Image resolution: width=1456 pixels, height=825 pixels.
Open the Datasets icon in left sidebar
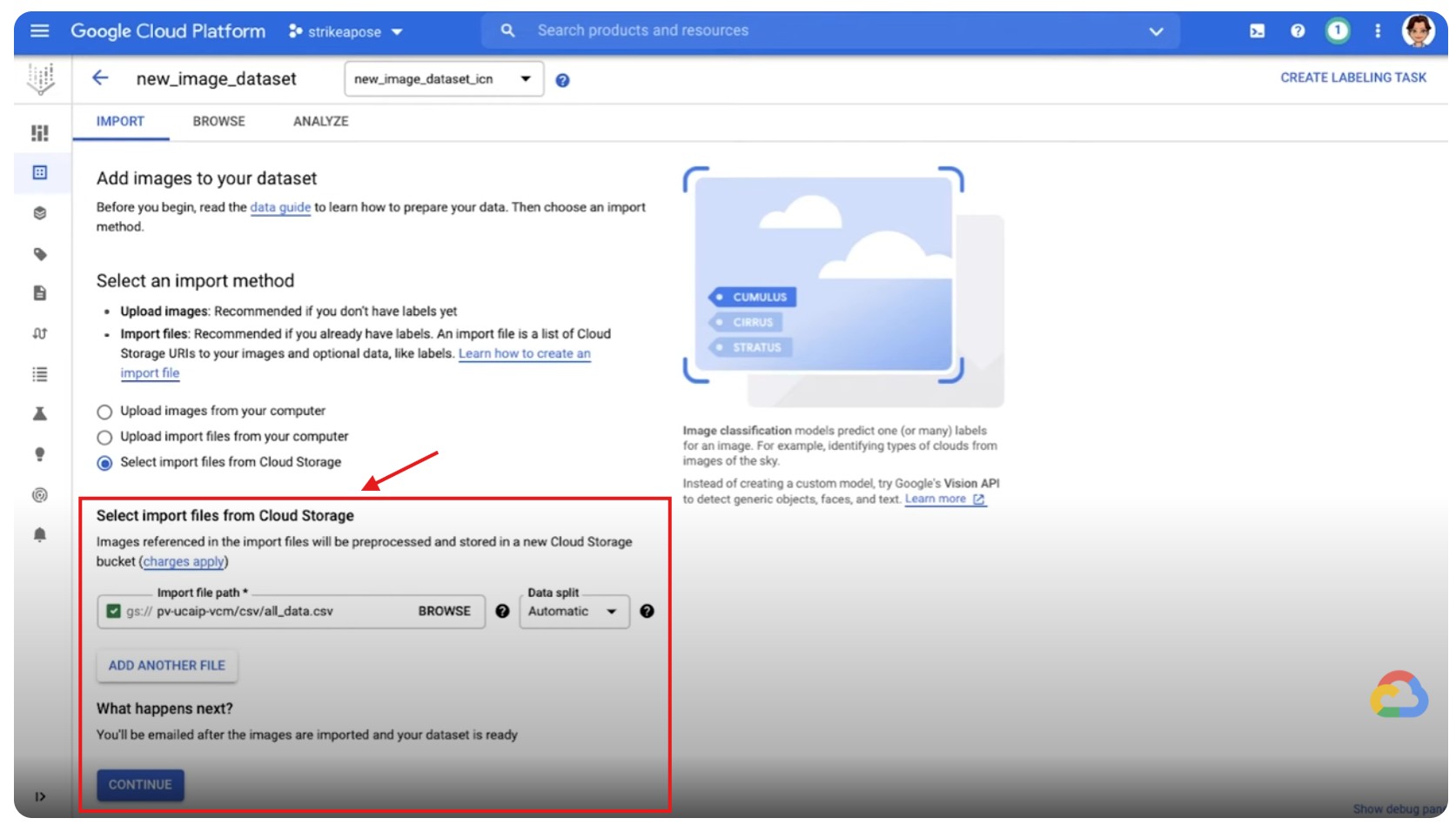pyautogui.click(x=40, y=172)
